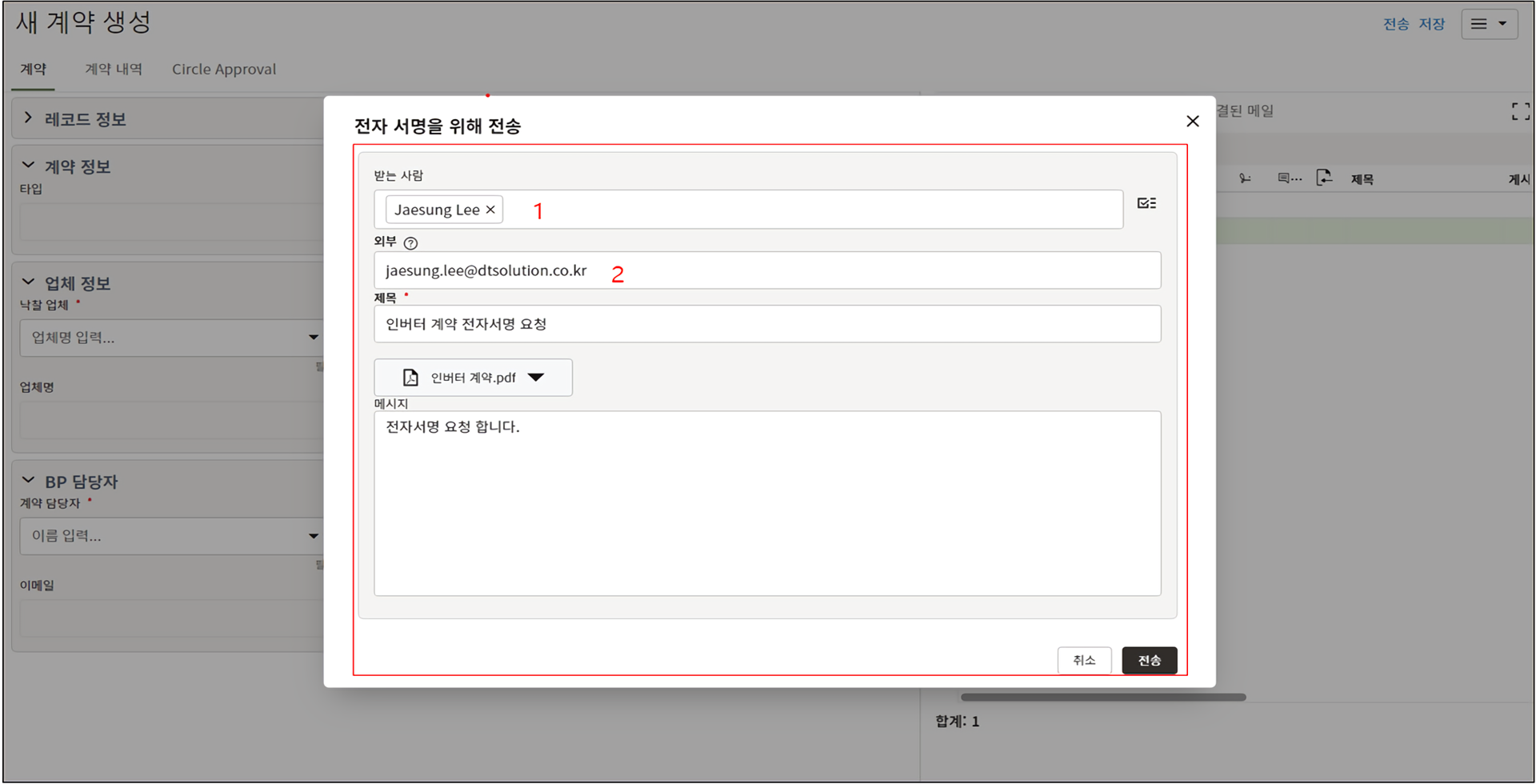Close the 전자 서명을 위해 전송 dialog
This screenshot has width=1536, height=784.
[x=1192, y=121]
